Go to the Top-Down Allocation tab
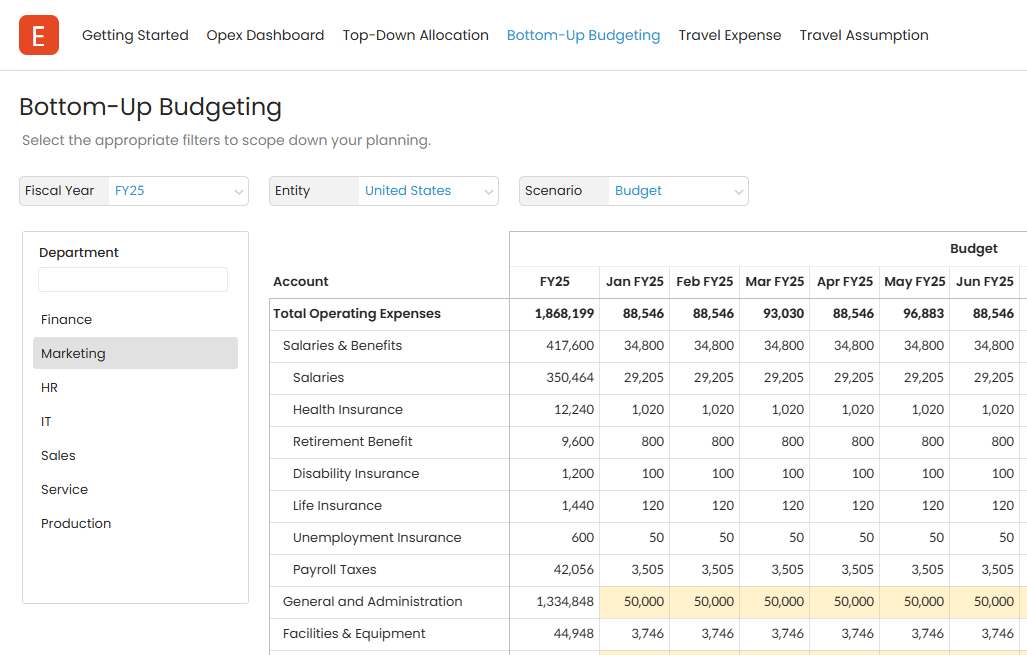 [x=415, y=35]
